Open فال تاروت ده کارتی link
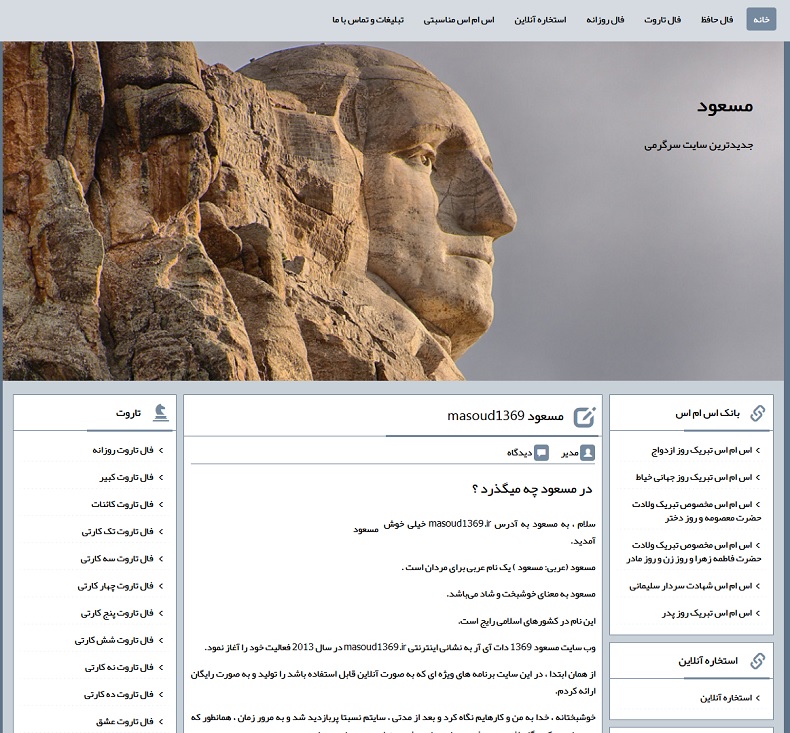 pos(118,695)
